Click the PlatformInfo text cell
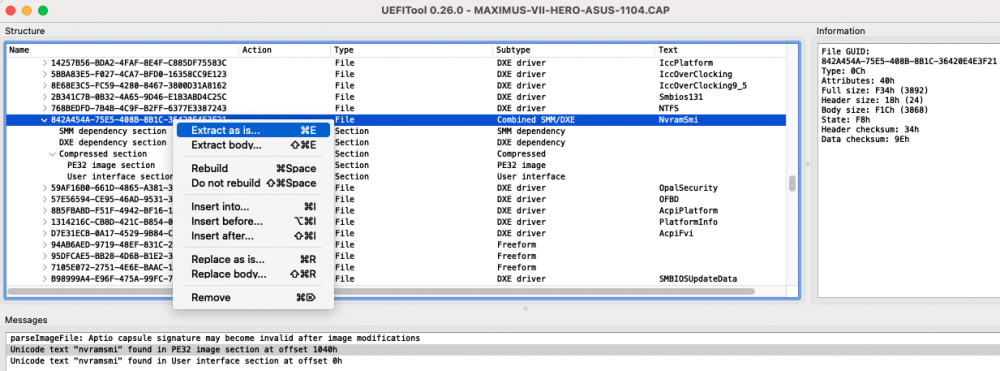This screenshot has width=1000, height=371. coord(688,222)
